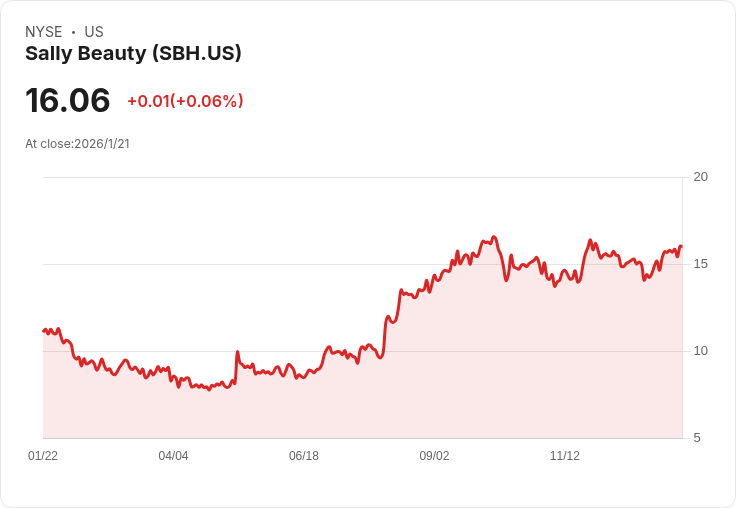Select the 01/22 date on x-axis

pos(43,456)
